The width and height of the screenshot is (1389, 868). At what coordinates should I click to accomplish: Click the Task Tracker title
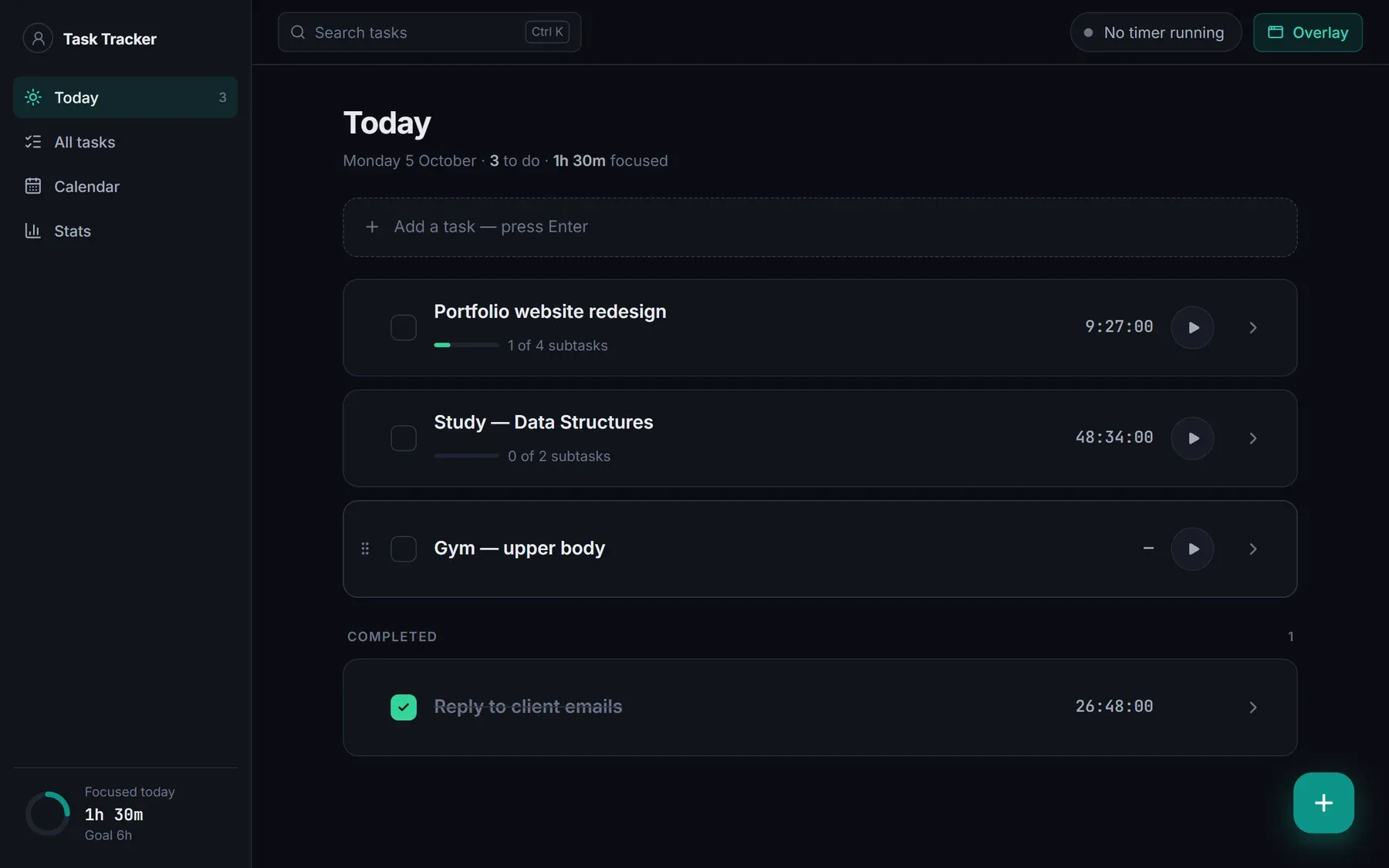110,39
